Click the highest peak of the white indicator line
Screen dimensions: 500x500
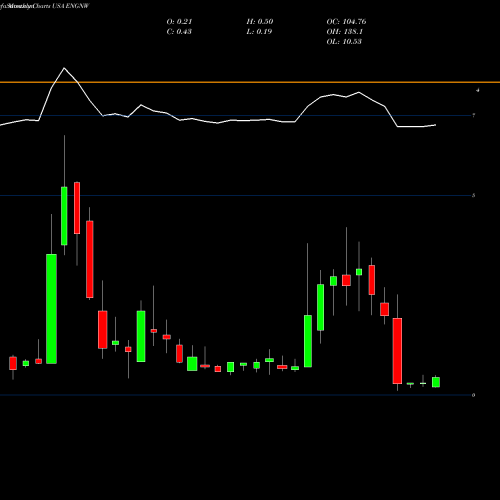[x=64, y=68]
